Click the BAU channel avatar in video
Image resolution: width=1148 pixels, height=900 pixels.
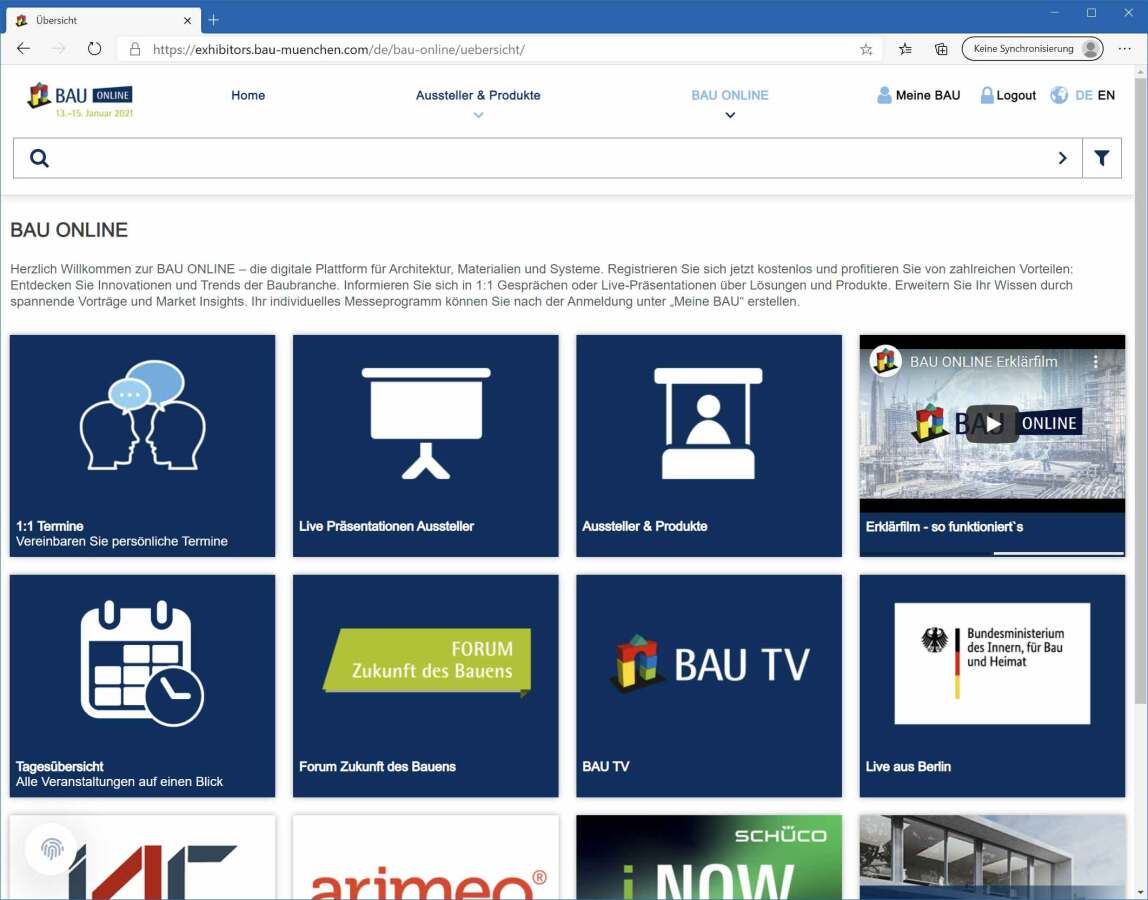[885, 361]
